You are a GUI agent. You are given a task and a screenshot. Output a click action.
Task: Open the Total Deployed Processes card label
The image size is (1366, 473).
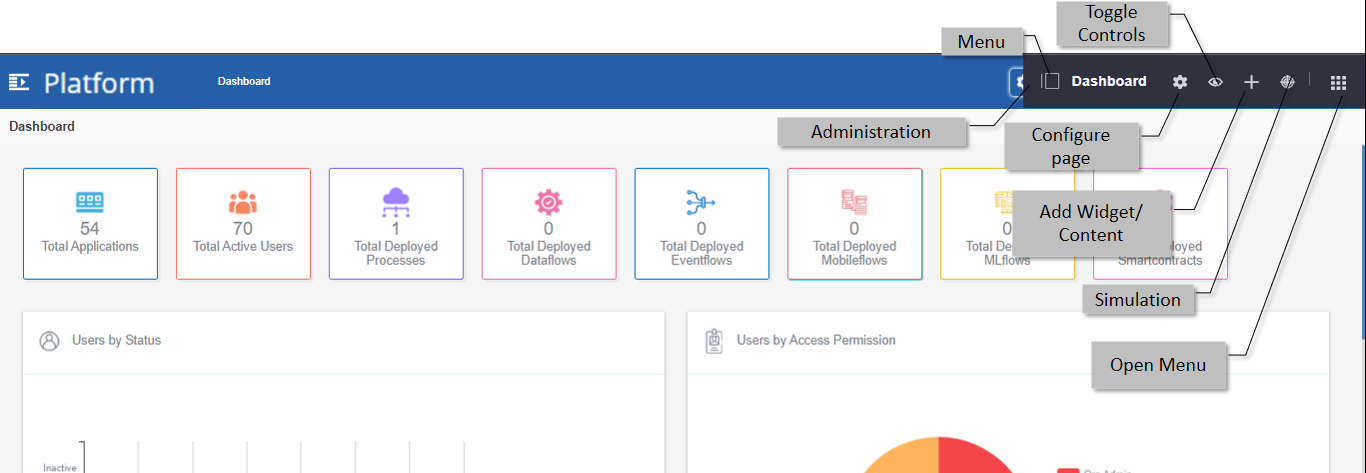pos(396,253)
